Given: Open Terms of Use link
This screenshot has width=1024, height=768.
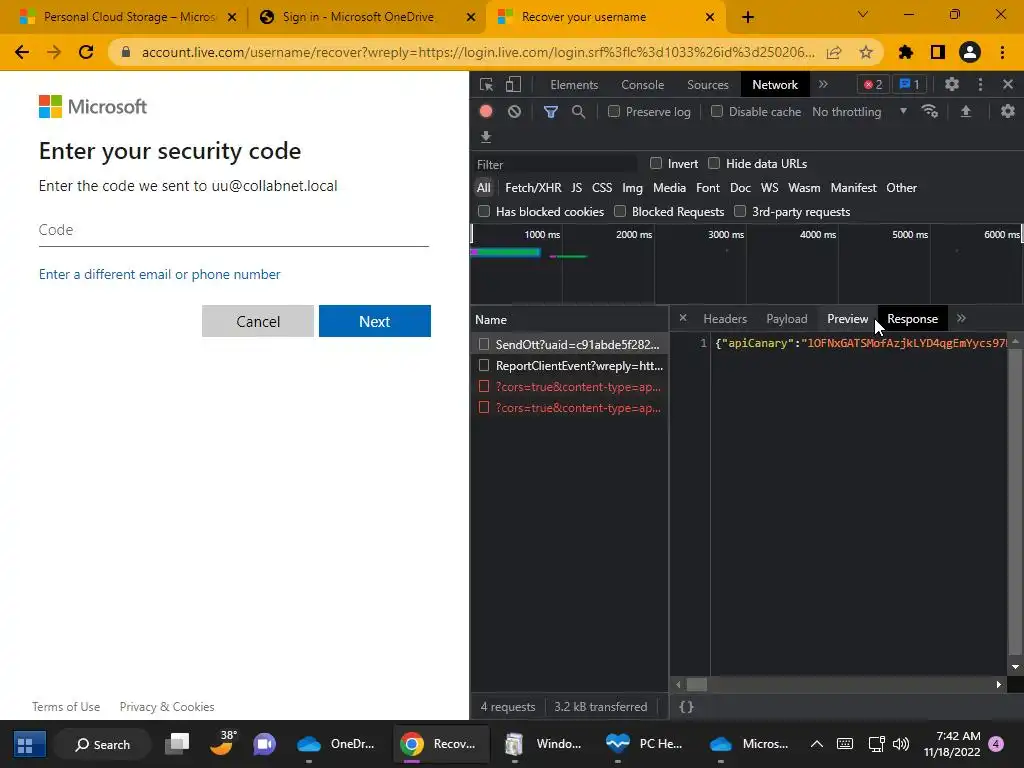Looking at the screenshot, I should pyautogui.click(x=66, y=707).
